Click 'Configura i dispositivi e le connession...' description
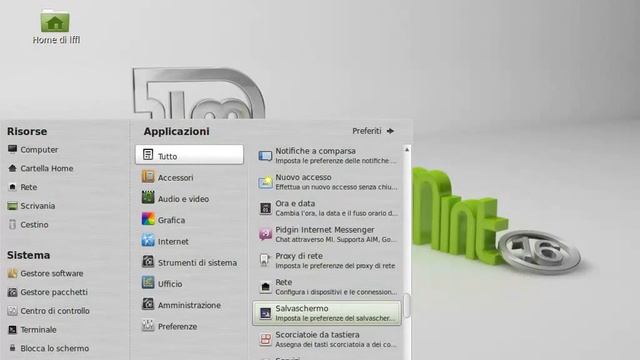Image resolution: width=640 pixels, height=360 pixels. 336,292
